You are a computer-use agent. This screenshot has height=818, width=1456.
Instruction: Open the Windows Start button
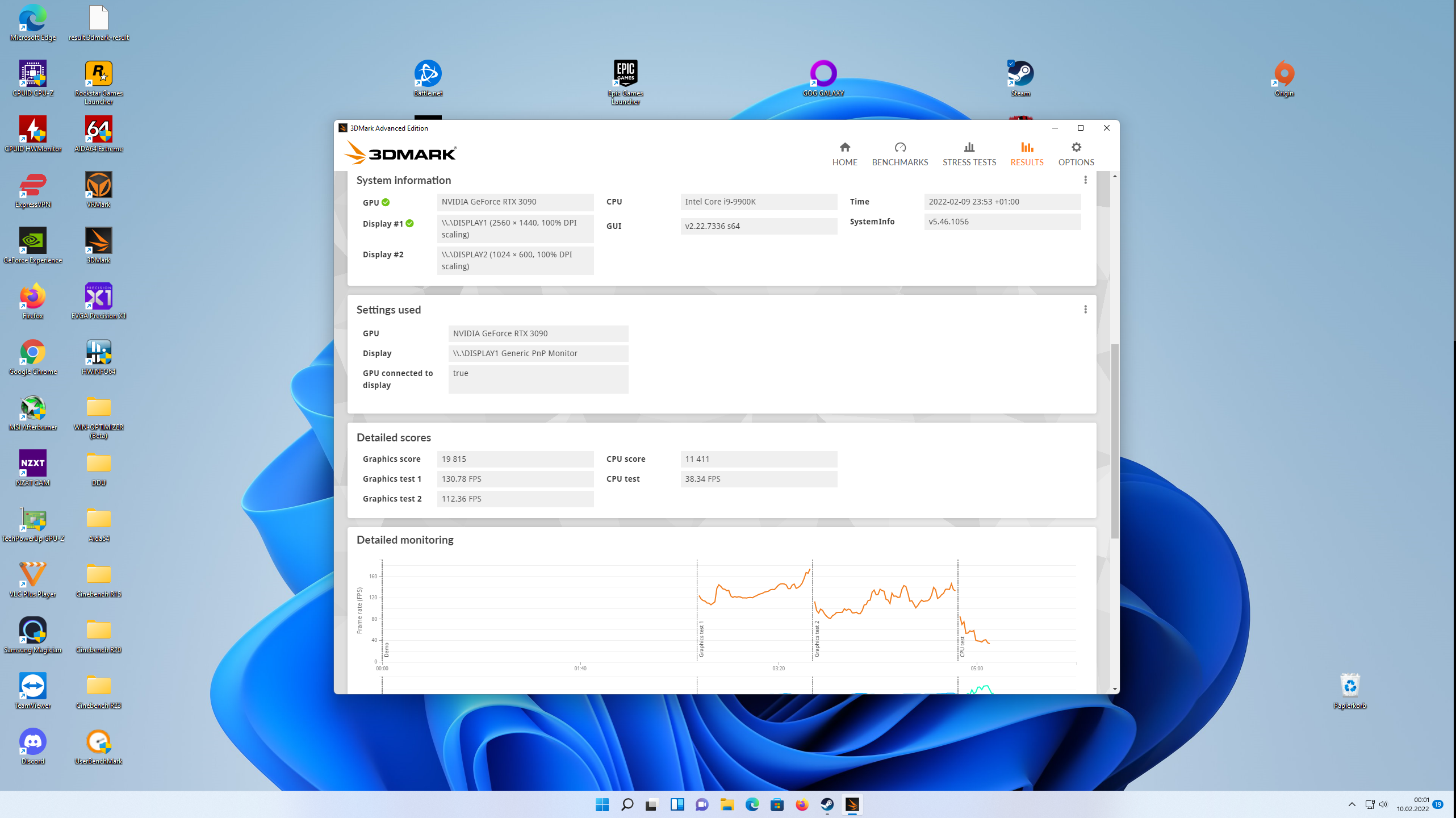pyautogui.click(x=602, y=804)
